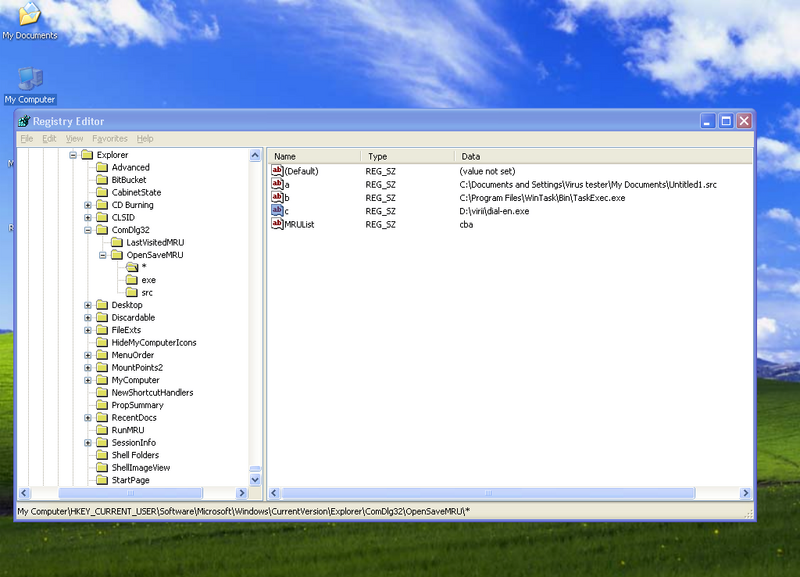Sort values by the Name column header
The height and width of the screenshot is (577, 800).
pyautogui.click(x=314, y=156)
